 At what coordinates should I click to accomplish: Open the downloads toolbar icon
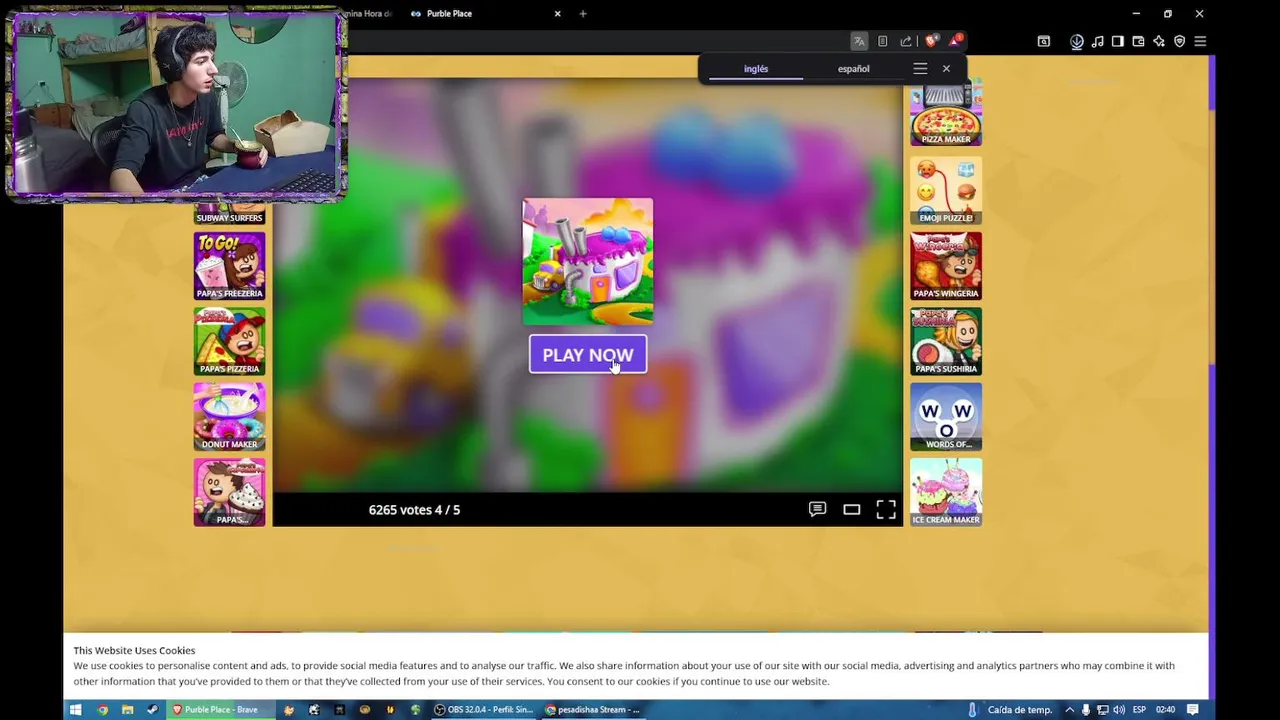pos(1077,41)
